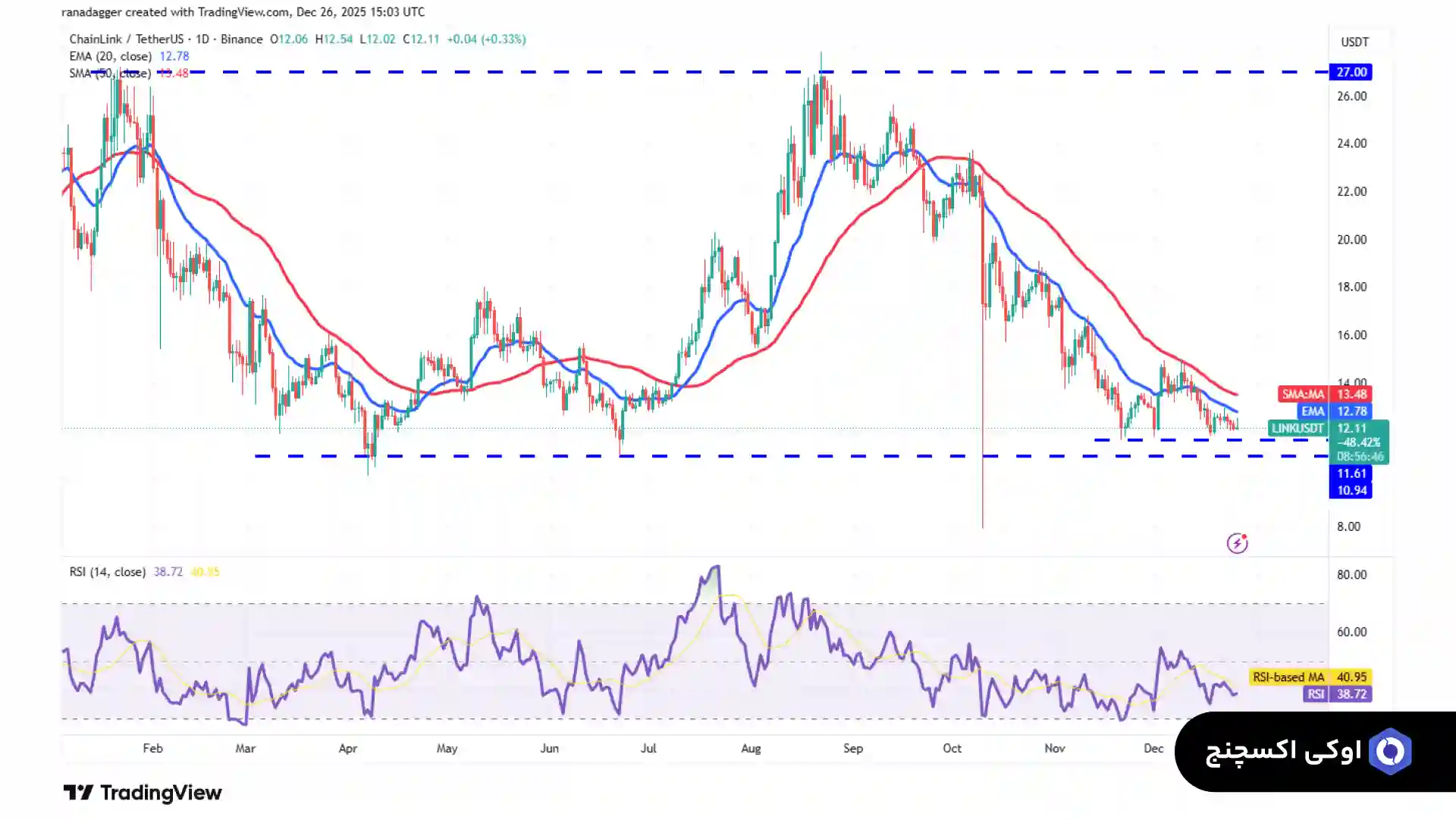Select the 10.94 support level label
Viewport: 1456px width, 820px height.
pos(1351,490)
